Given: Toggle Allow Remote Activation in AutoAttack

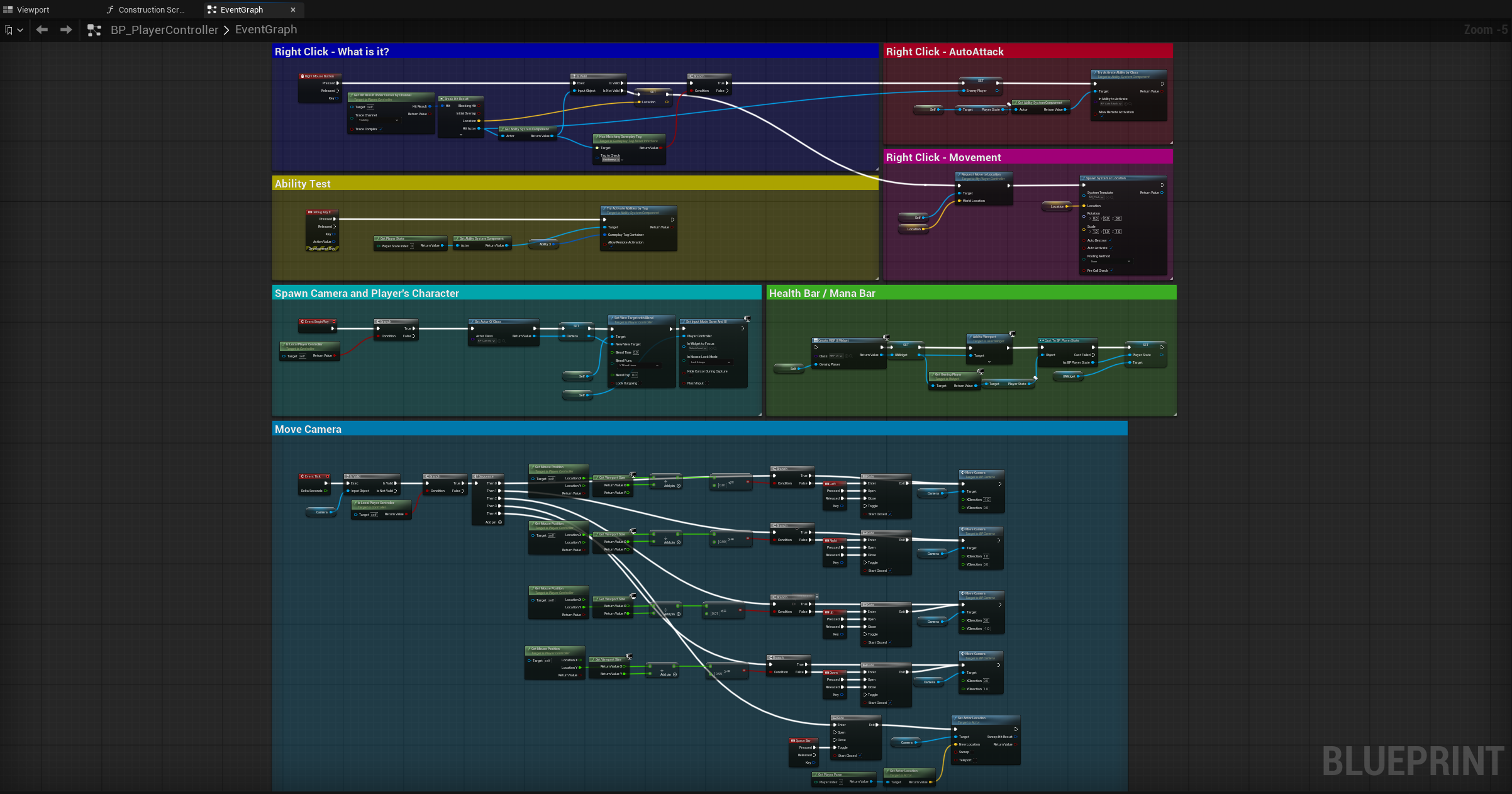Looking at the screenshot, I should [1102, 116].
